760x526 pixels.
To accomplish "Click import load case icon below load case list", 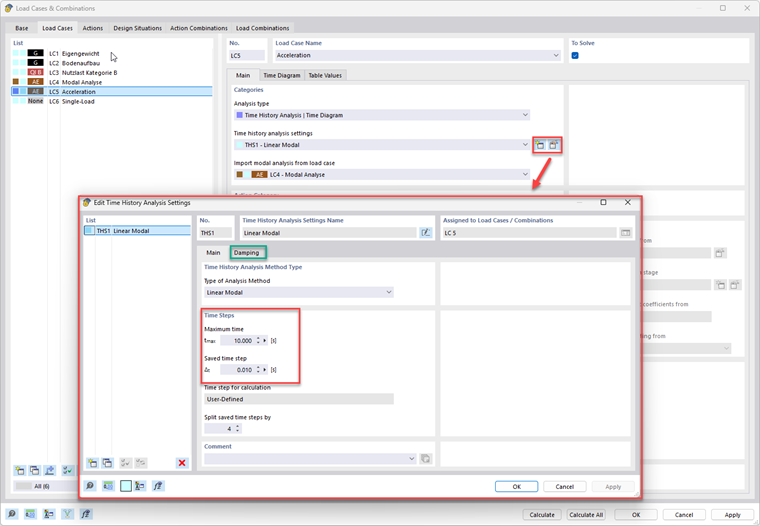I will (49, 470).
